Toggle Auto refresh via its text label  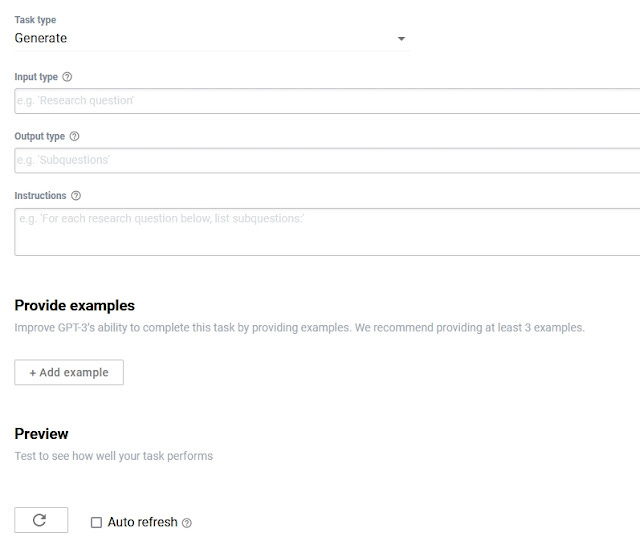pyautogui.click(x=142, y=522)
